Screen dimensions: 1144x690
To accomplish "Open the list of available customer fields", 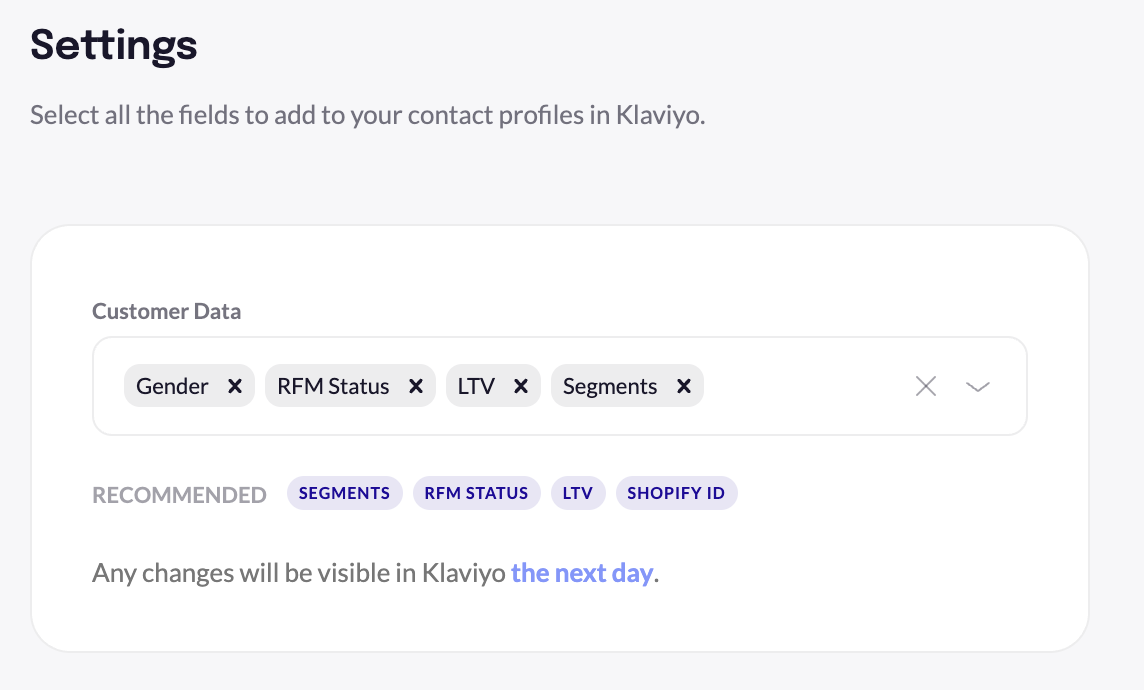I will pos(977,386).
